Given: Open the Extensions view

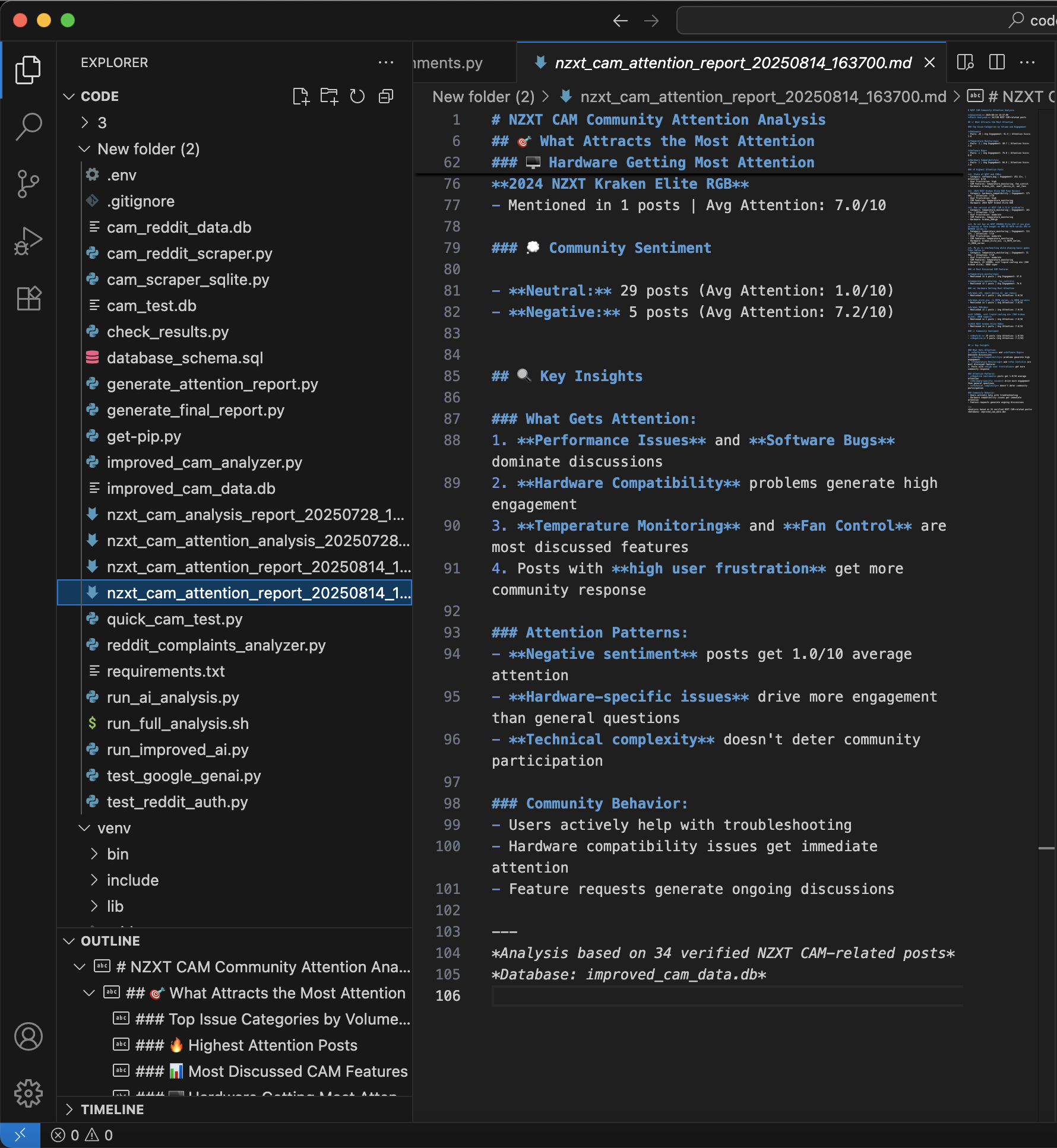Looking at the screenshot, I should (28, 298).
